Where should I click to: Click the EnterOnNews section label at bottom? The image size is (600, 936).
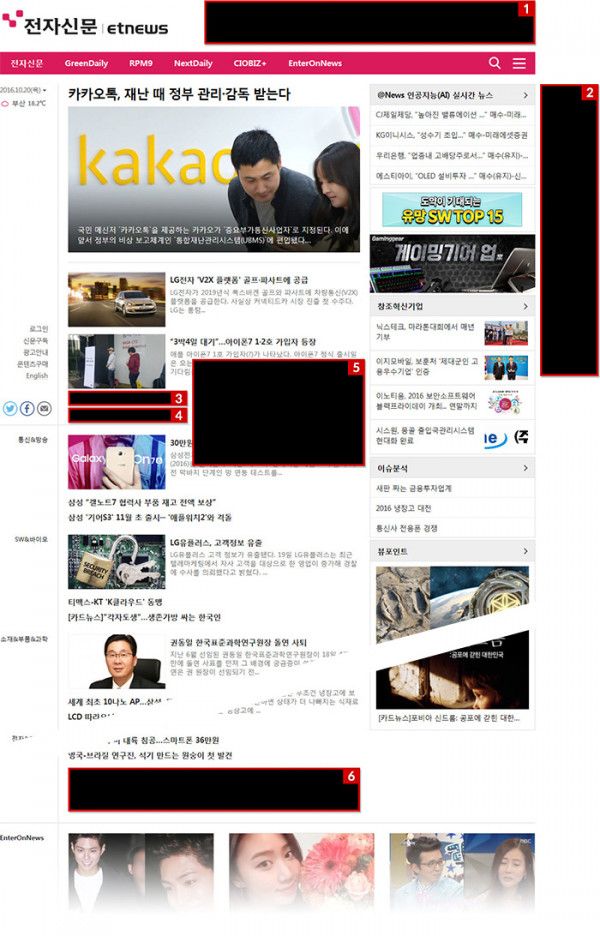(22, 838)
